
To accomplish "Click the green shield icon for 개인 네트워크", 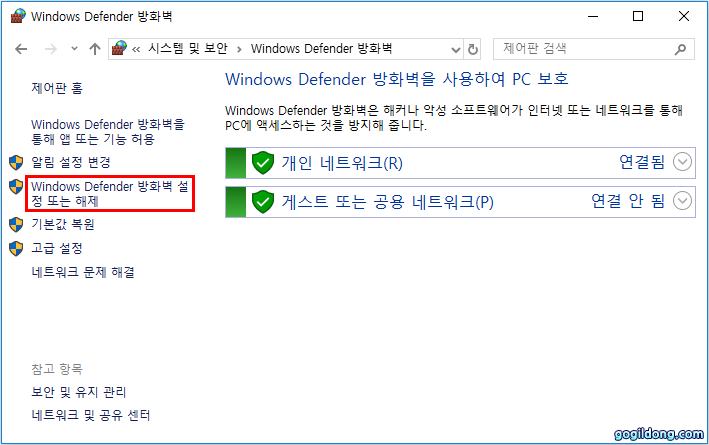I will [x=263, y=163].
